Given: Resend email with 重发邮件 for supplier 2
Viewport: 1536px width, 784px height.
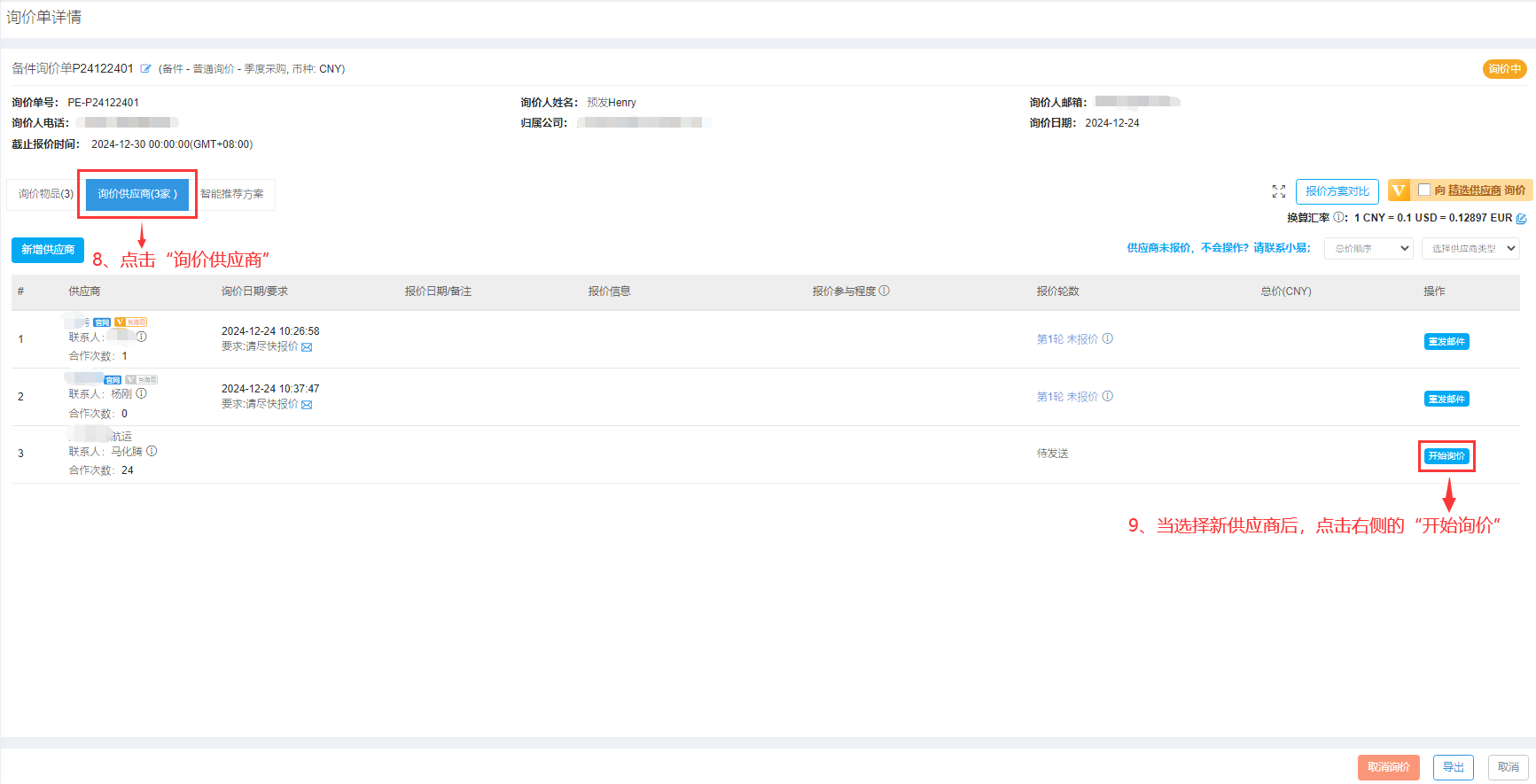Looking at the screenshot, I should pos(1446,400).
